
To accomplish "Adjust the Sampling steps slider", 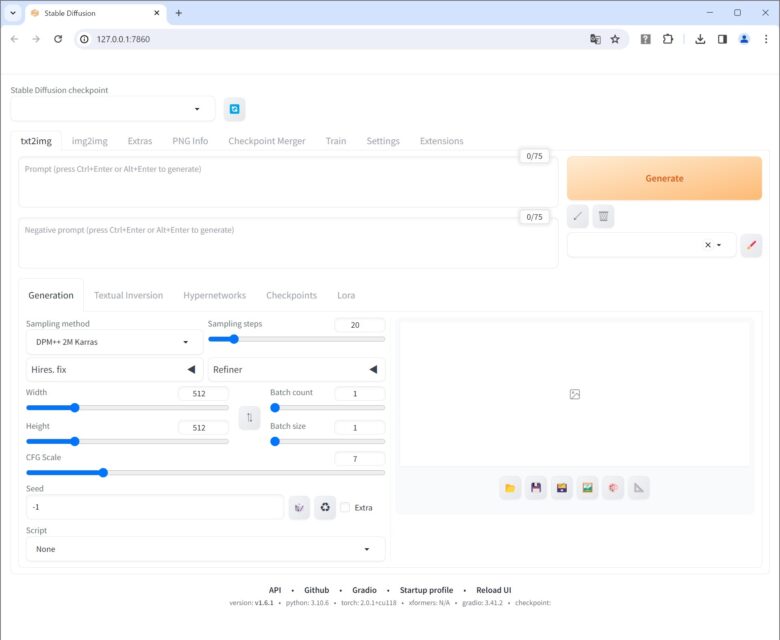I will tap(296, 339).
